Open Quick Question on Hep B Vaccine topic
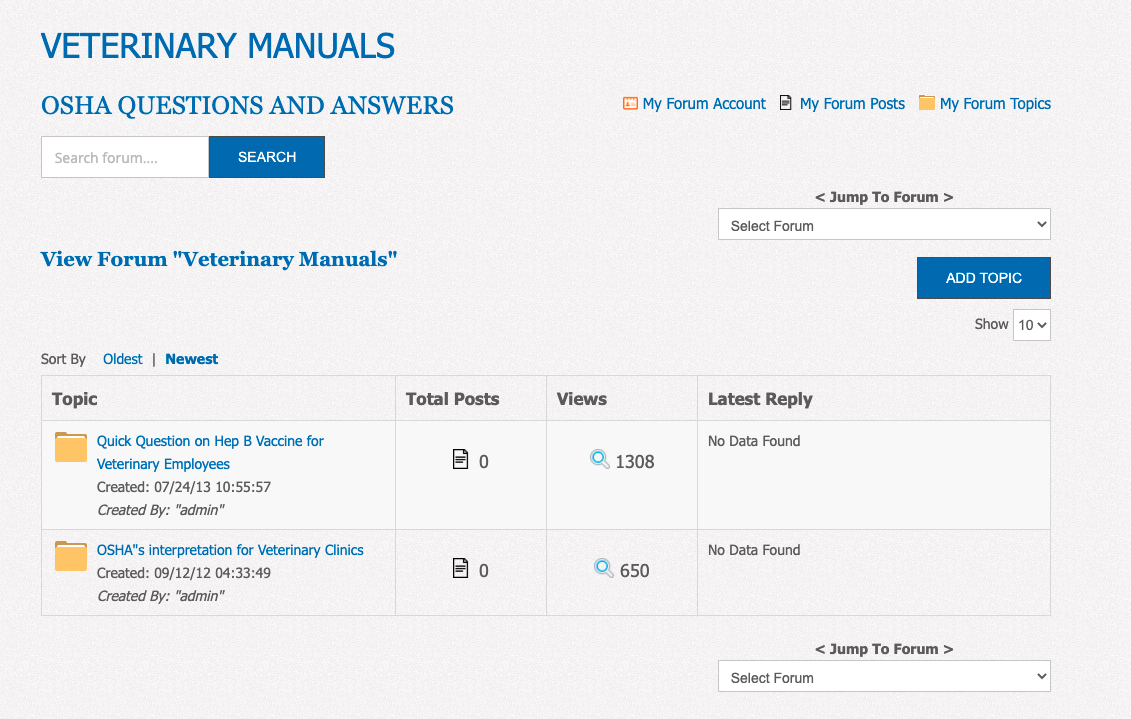 coord(210,452)
